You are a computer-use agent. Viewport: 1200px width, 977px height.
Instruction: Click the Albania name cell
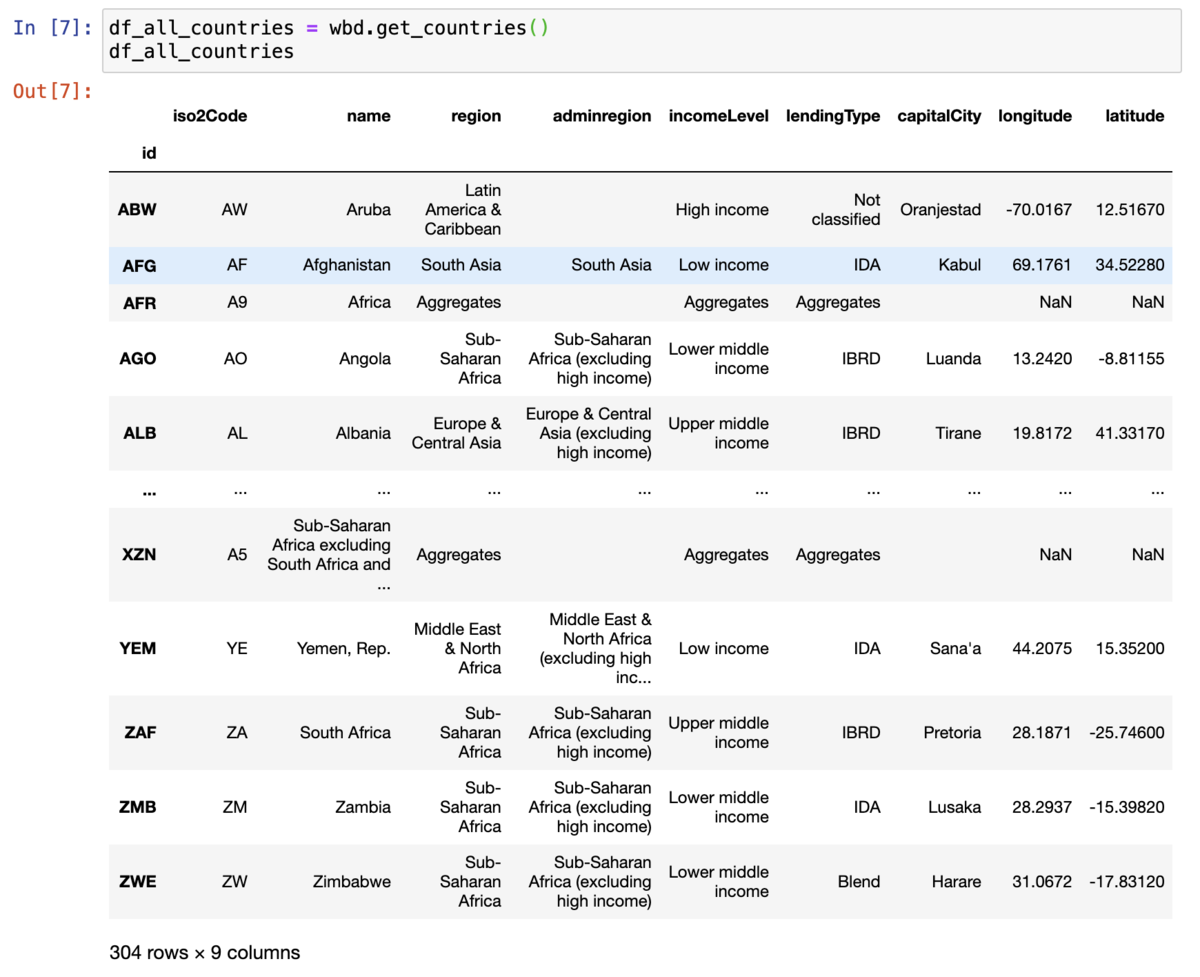point(363,433)
